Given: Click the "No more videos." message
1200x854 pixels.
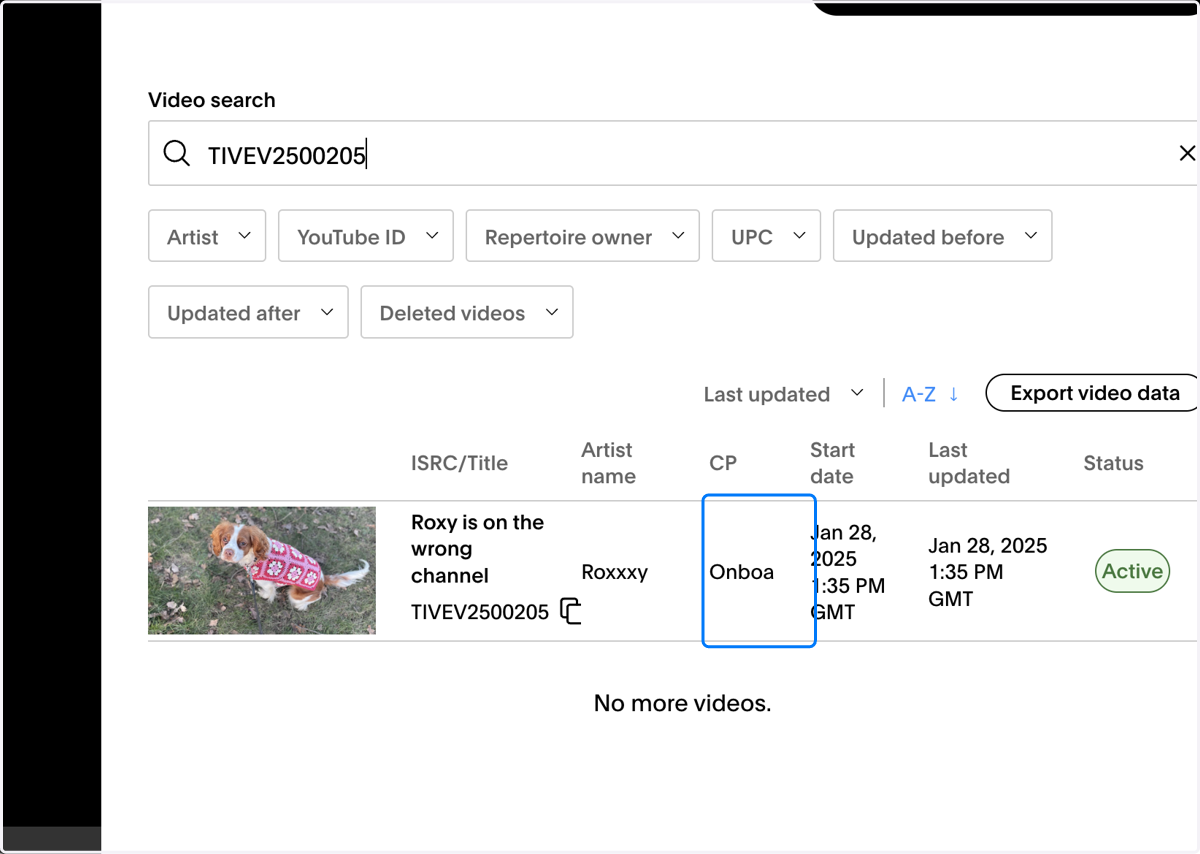Looking at the screenshot, I should tap(682, 703).
